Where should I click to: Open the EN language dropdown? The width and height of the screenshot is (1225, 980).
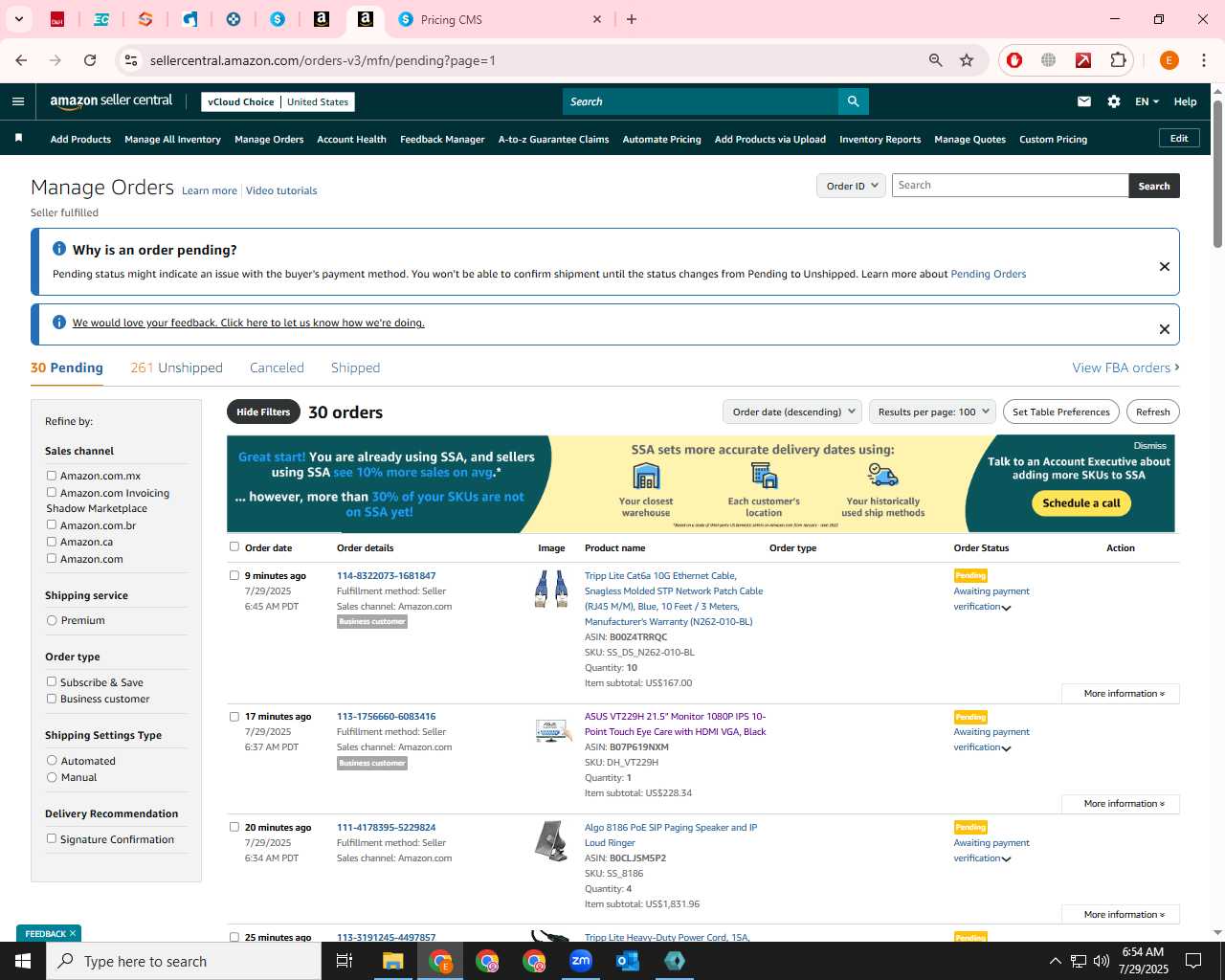coord(1147,101)
